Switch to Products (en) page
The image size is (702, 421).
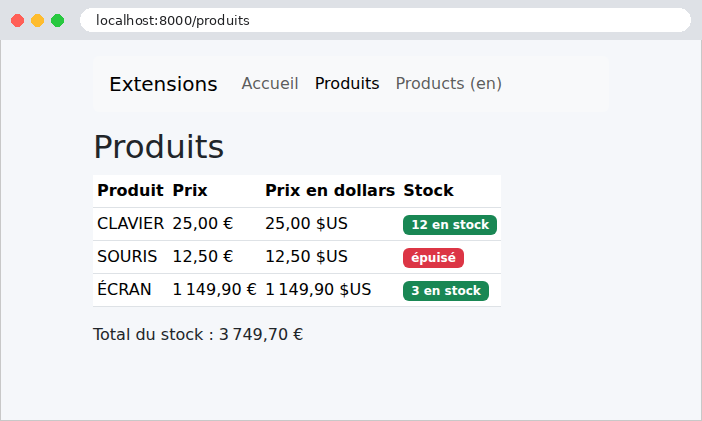coord(449,84)
